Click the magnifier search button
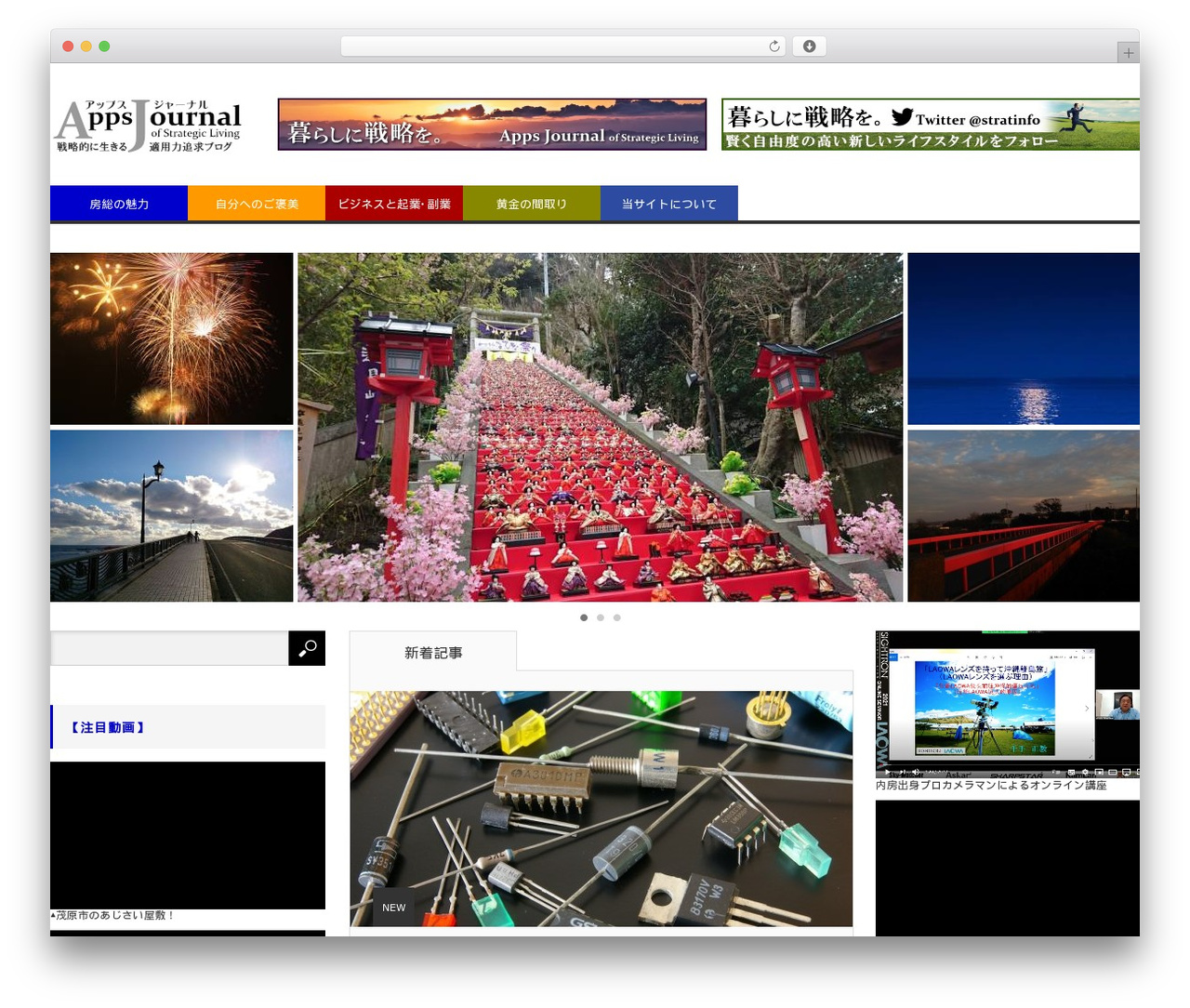The width and height of the screenshot is (1190, 1008). (307, 648)
